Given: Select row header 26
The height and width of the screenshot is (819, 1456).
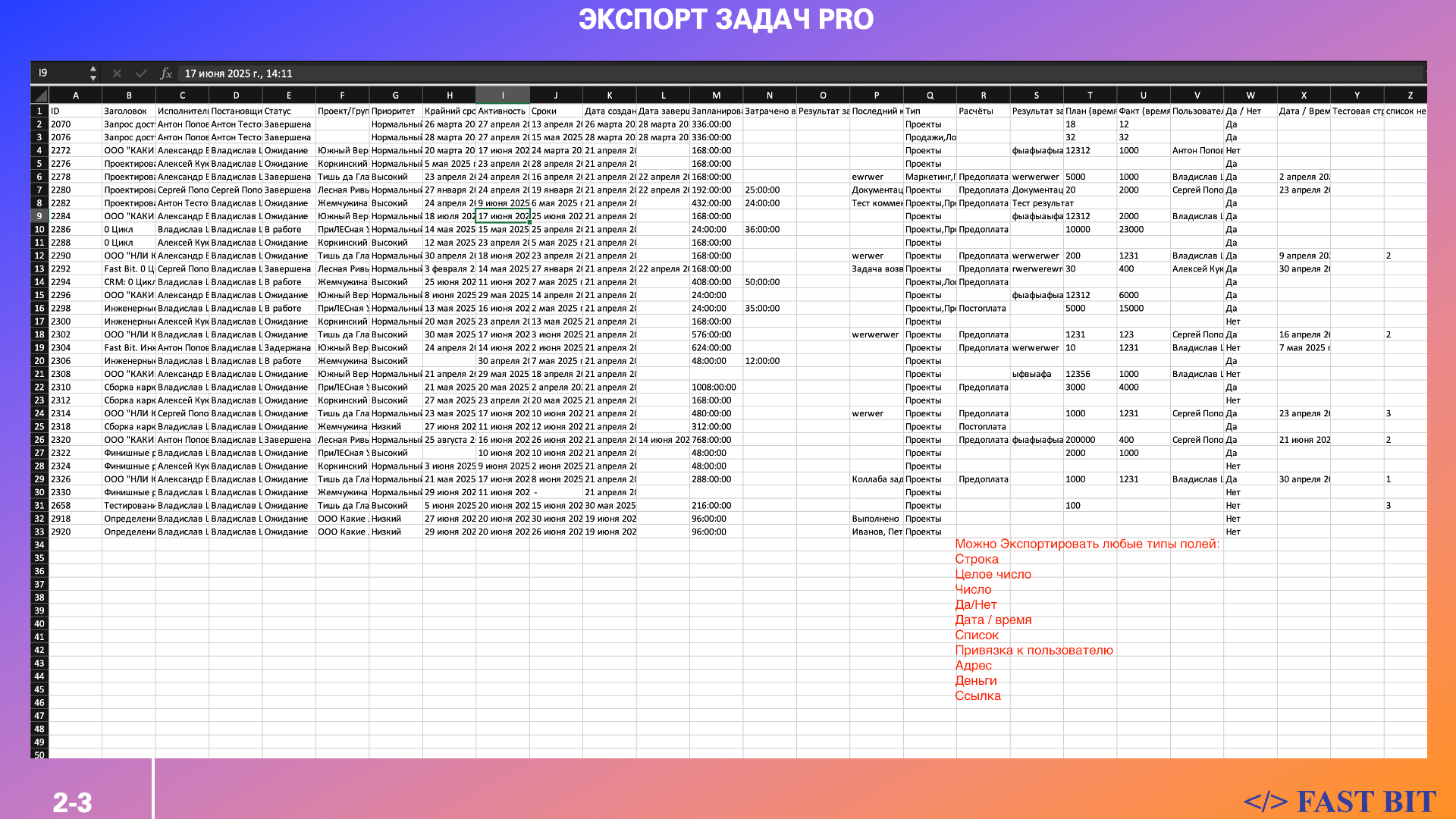Looking at the screenshot, I should tap(39, 440).
